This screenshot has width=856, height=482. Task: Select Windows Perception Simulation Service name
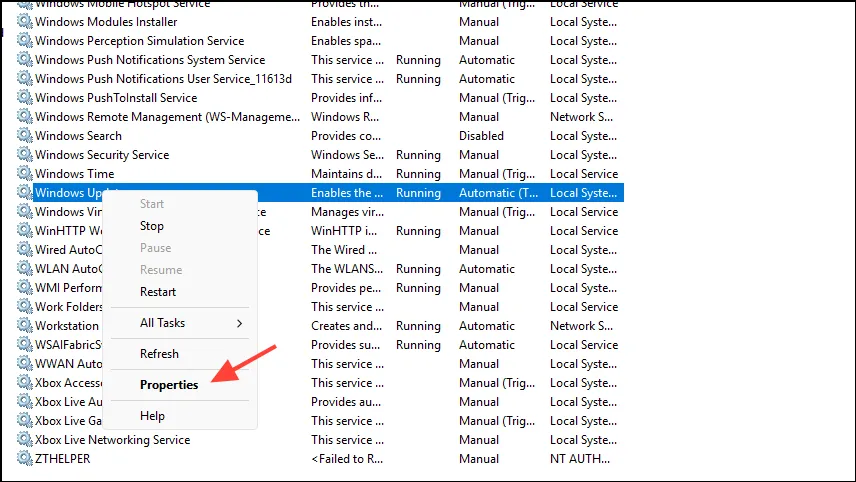[x=140, y=41]
